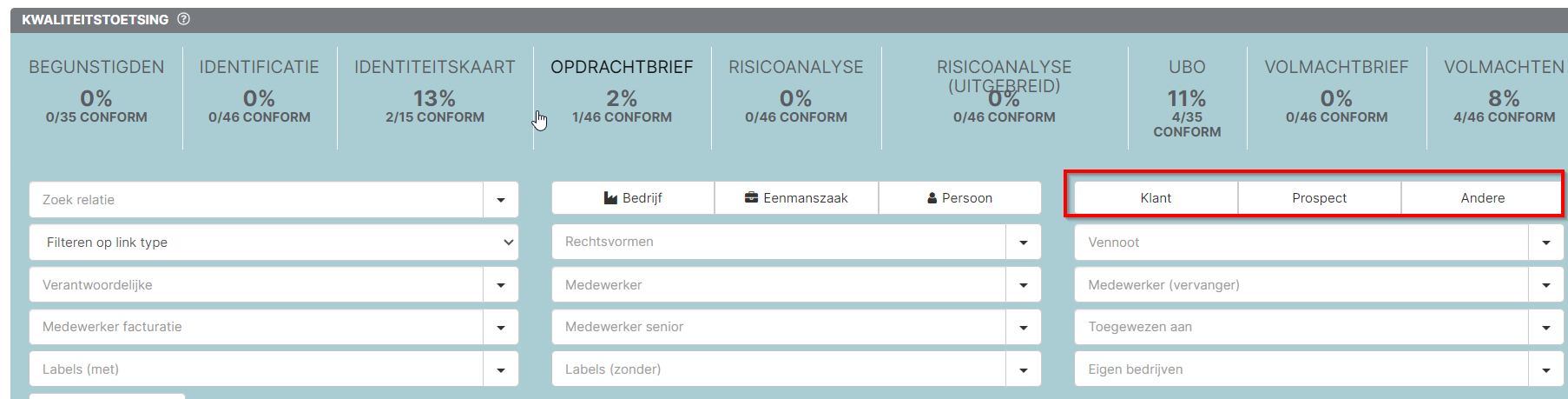Select the Klant relation type filter
This screenshot has height=399, width=1568.
[1156, 198]
